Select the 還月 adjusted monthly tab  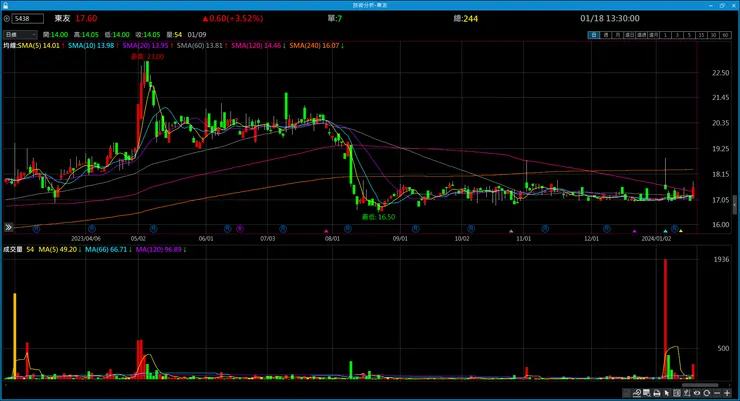pyautogui.click(x=653, y=35)
